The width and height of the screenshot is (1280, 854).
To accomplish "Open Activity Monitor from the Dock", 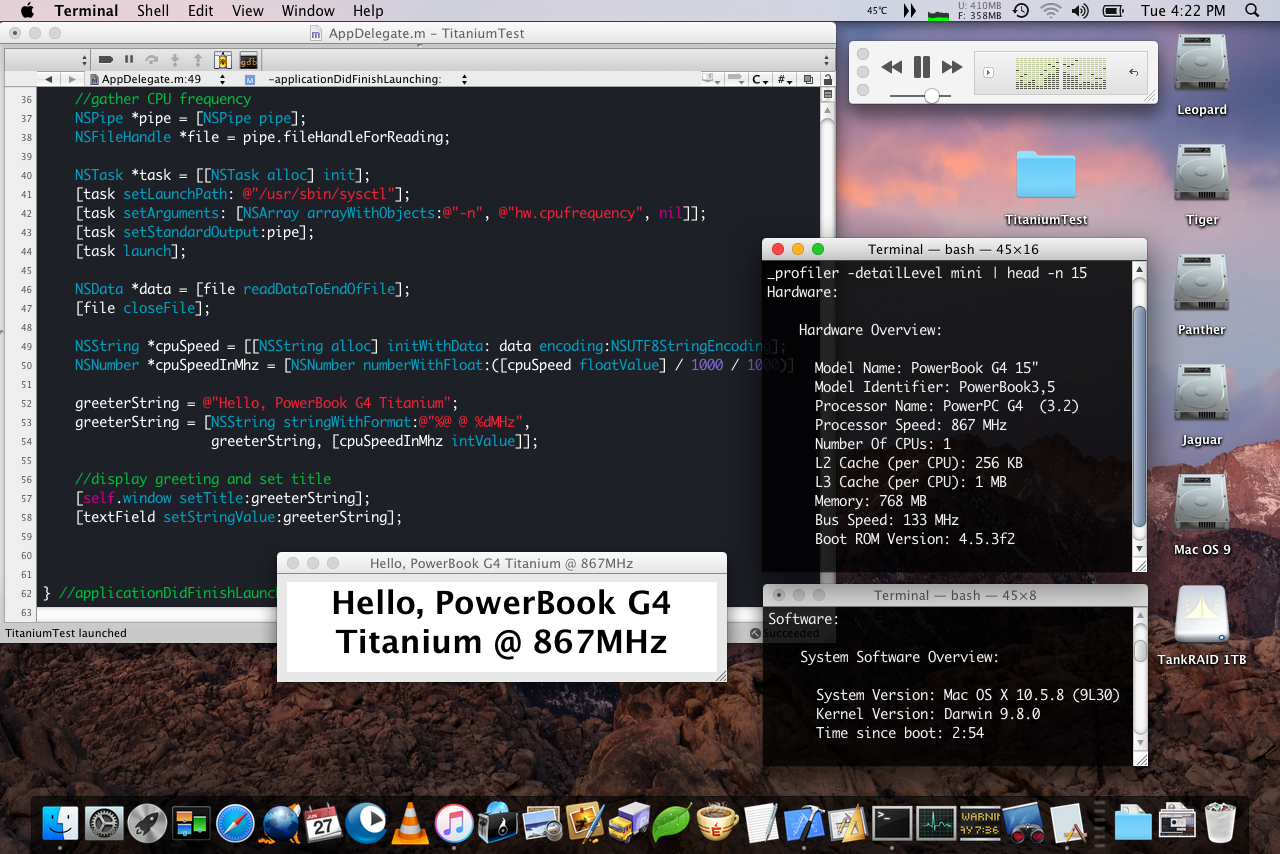I will 935,822.
